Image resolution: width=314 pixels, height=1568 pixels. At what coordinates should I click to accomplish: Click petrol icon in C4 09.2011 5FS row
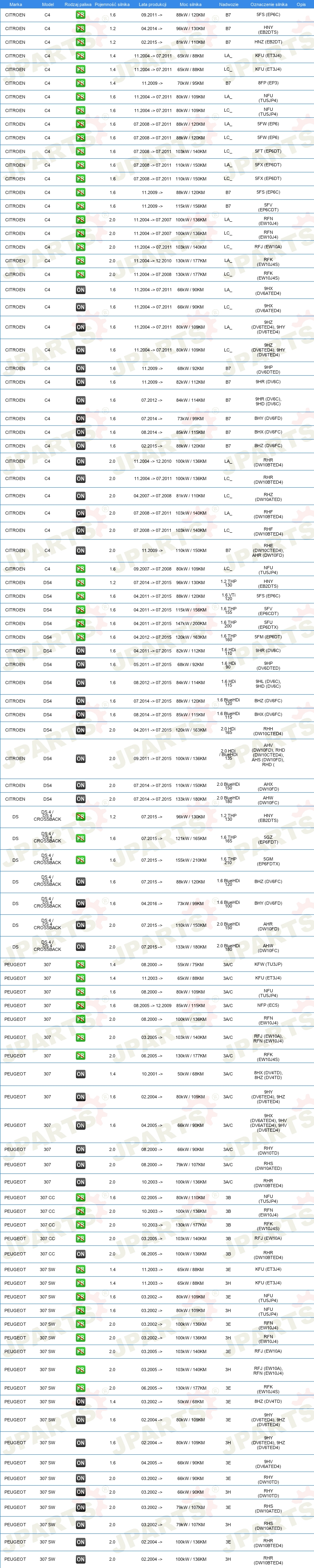click(80, 14)
